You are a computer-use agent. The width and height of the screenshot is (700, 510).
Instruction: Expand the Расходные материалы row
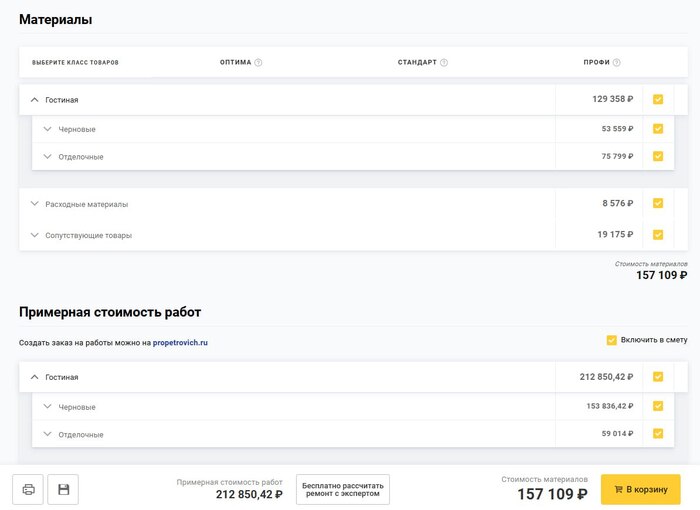pyautogui.click(x=34, y=204)
